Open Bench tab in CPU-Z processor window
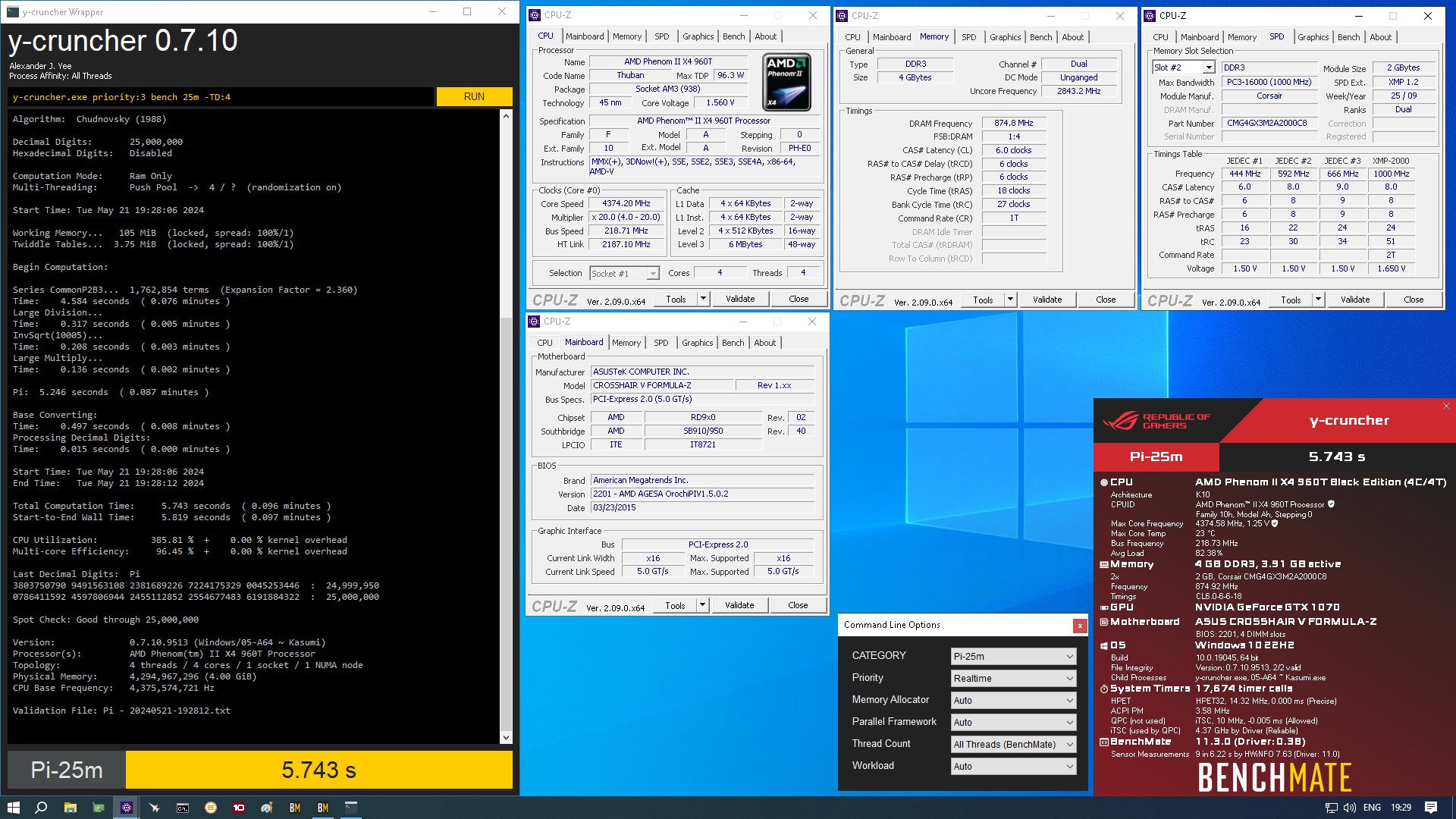The image size is (1456, 819). click(733, 36)
